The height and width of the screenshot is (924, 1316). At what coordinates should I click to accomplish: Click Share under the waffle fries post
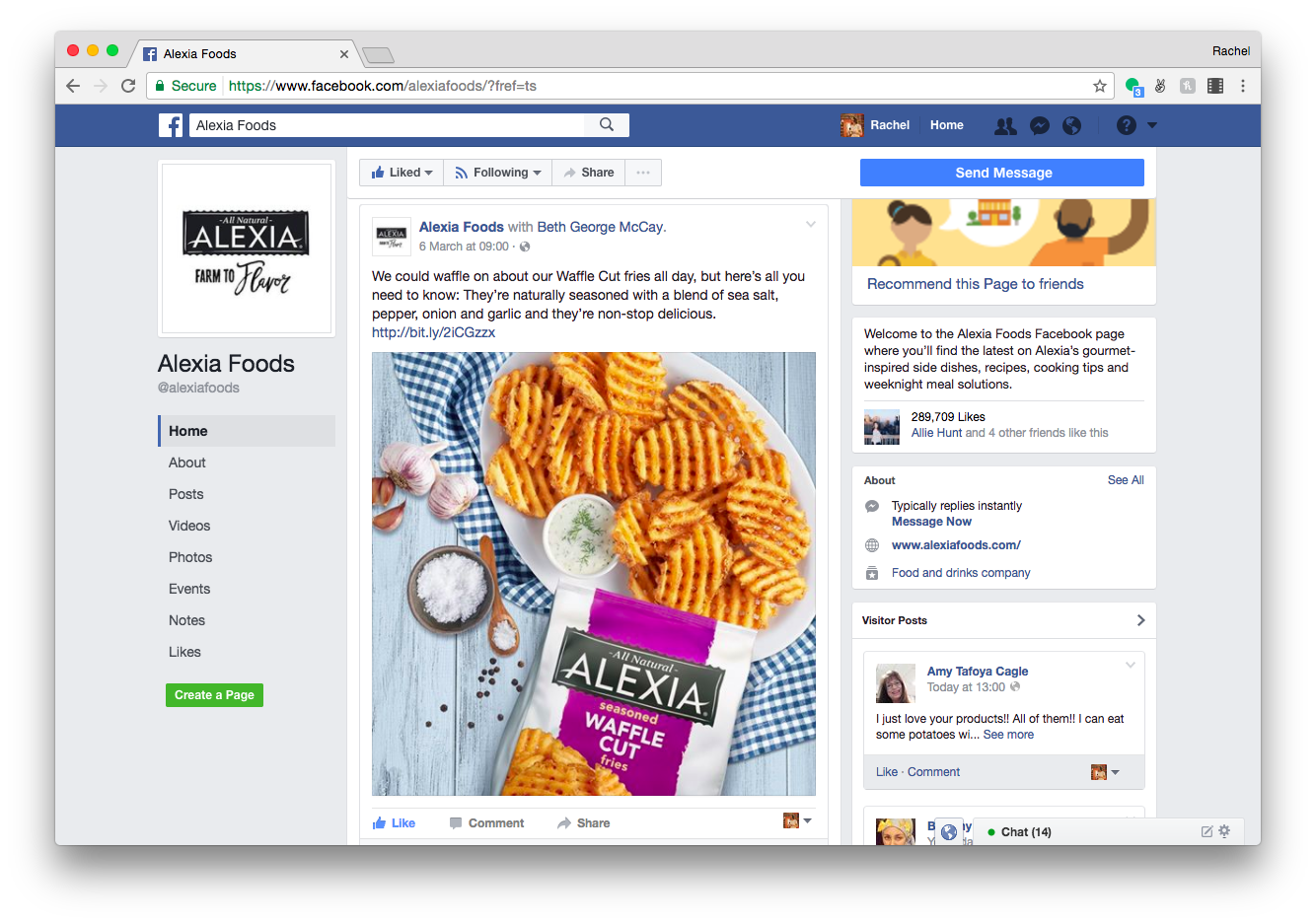click(x=583, y=823)
